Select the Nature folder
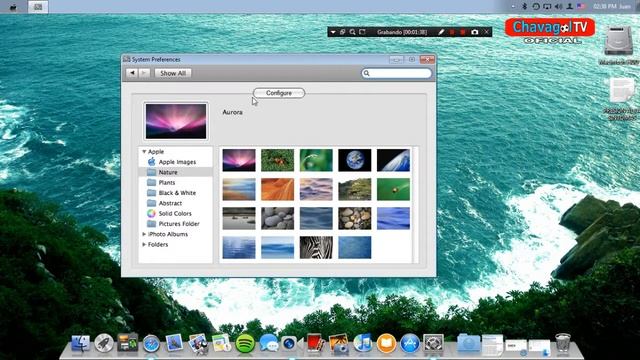The height and width of the screenshot is (360, 640). tap(176, 172)
